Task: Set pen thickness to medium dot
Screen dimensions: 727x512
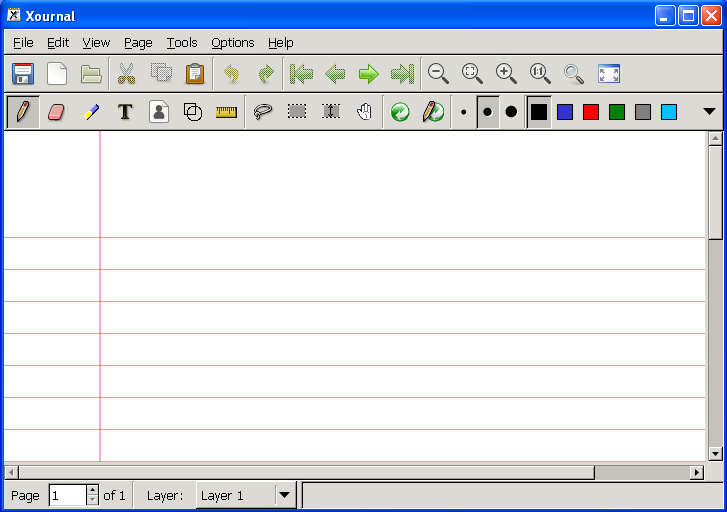Action: pyautogui.click(x=487, y=112)
